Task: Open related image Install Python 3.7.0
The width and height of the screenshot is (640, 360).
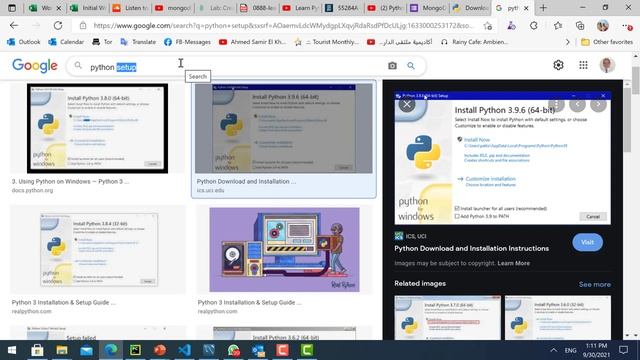Action: (447, 318)
